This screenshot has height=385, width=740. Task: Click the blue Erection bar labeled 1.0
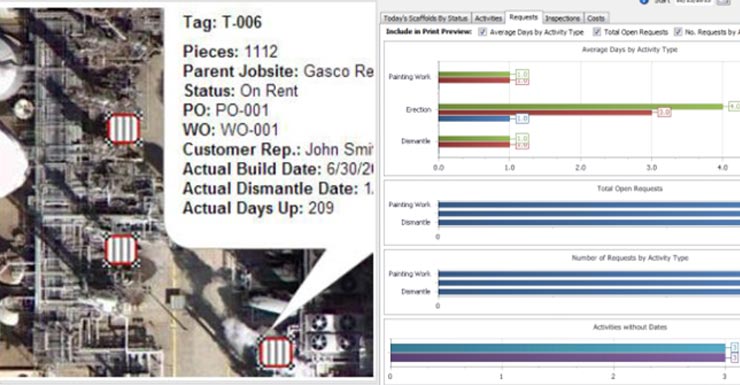[x=474, y=118]
